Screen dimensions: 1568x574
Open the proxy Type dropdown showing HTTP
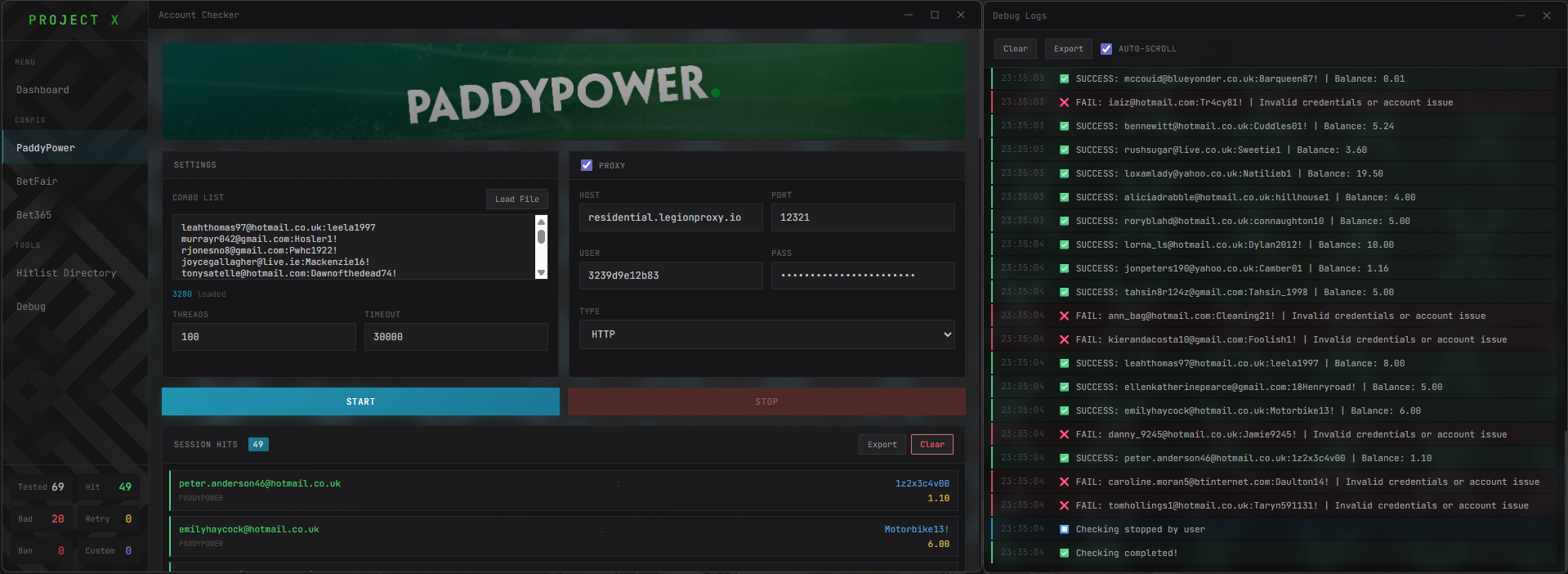[767, 334]
